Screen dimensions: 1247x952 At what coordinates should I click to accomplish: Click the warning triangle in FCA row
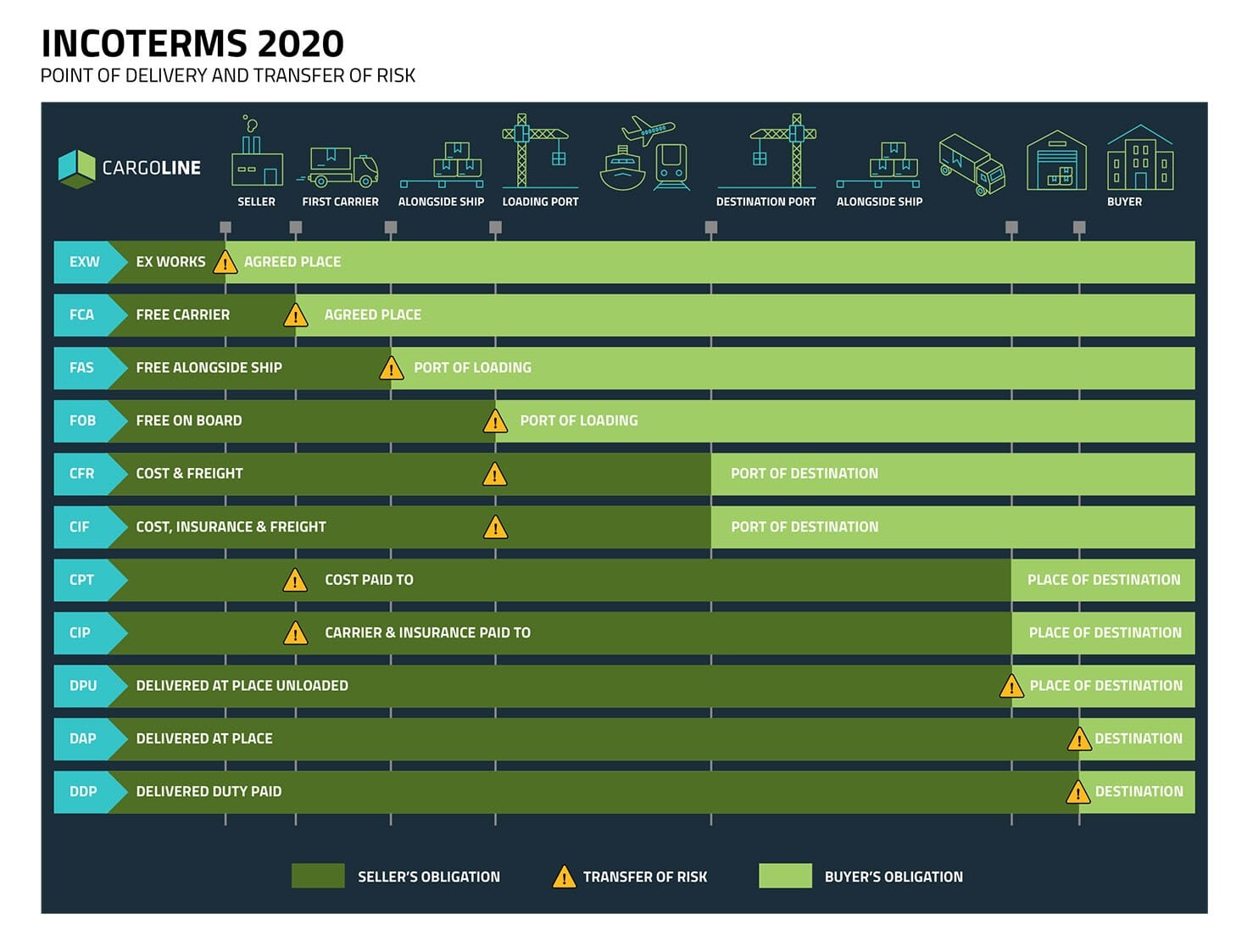tap(295, 315)
